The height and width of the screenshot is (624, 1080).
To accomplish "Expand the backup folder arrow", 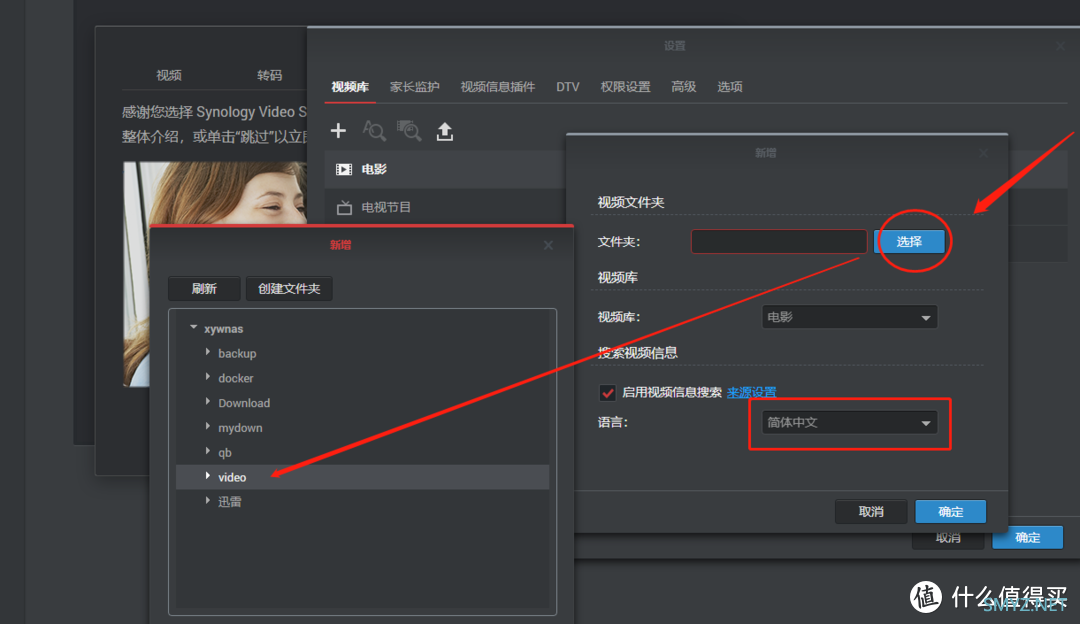I will [x=207, y=352].
